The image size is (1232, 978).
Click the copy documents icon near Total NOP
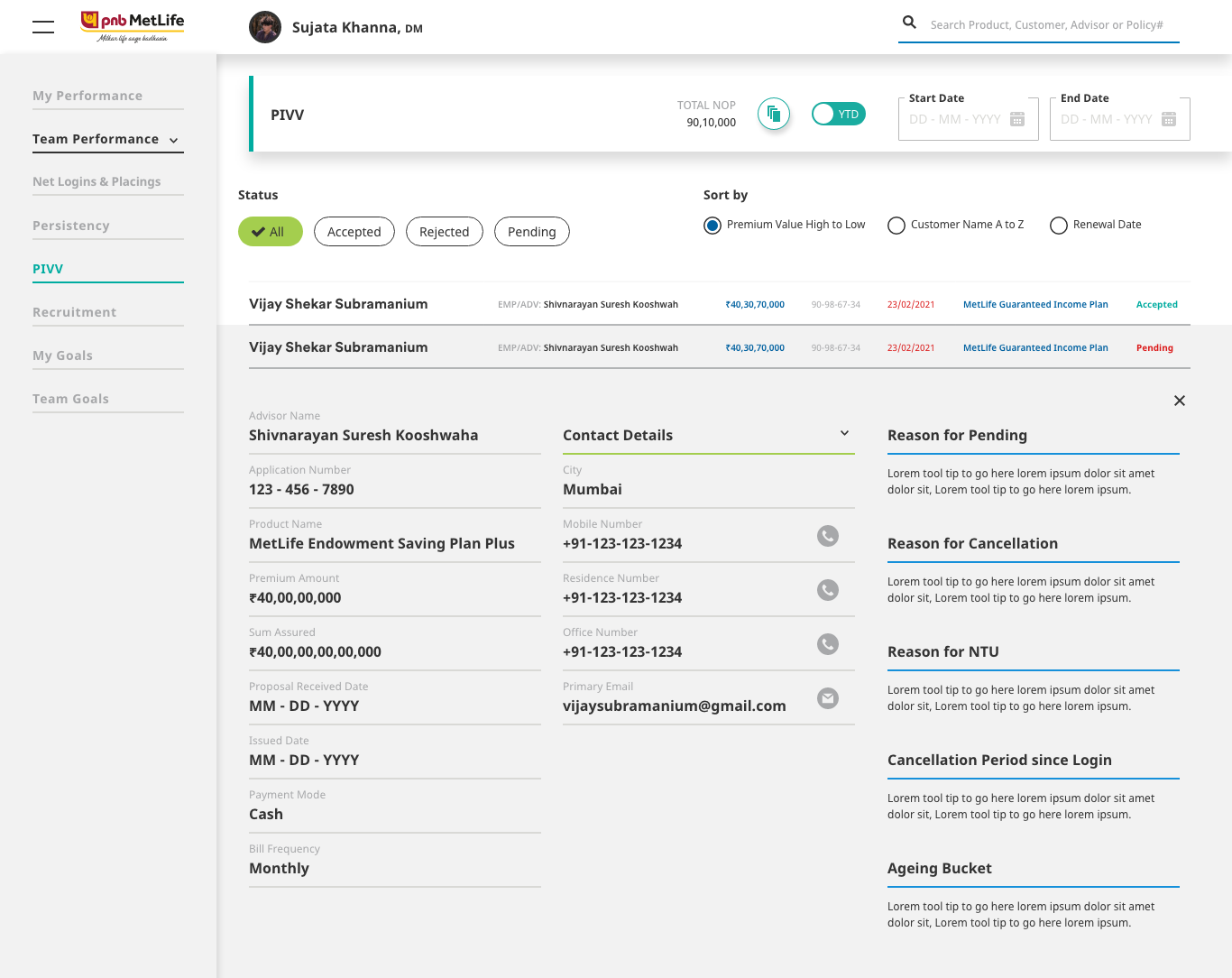[774, 114]
